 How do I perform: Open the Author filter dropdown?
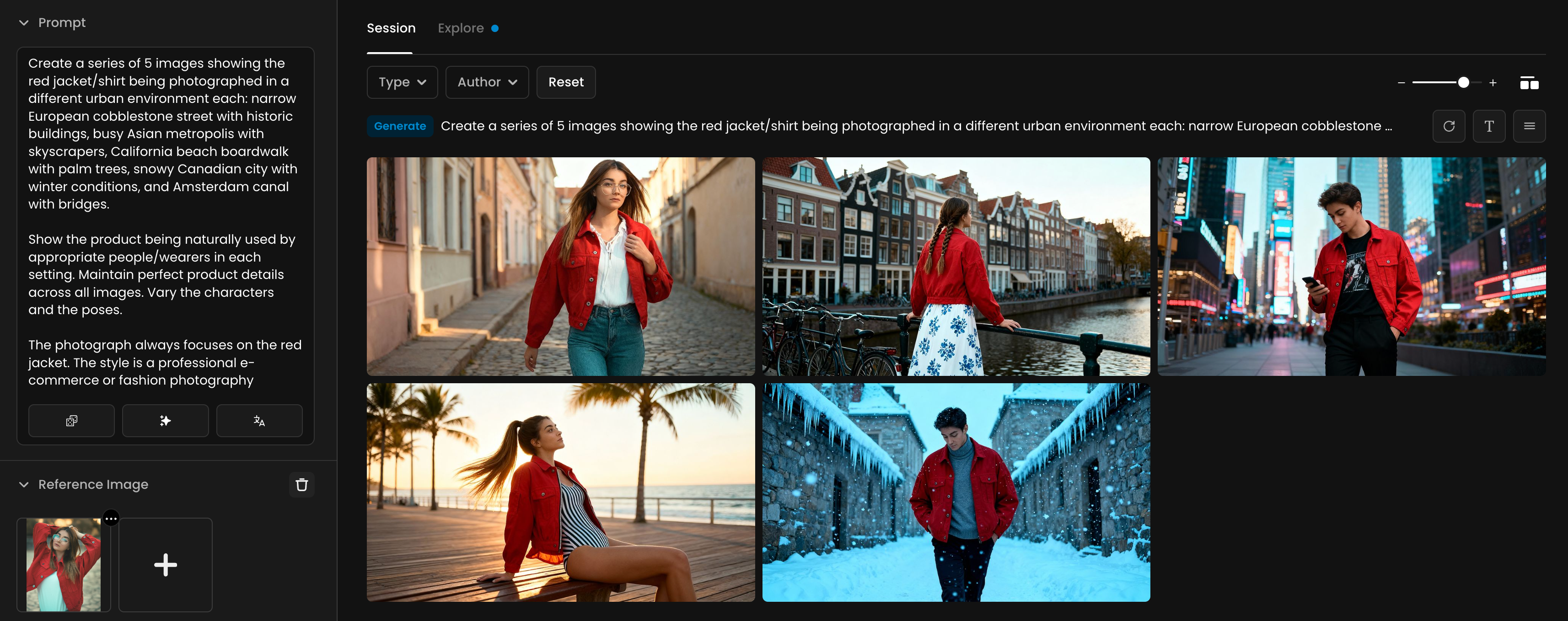coord(487,82)
